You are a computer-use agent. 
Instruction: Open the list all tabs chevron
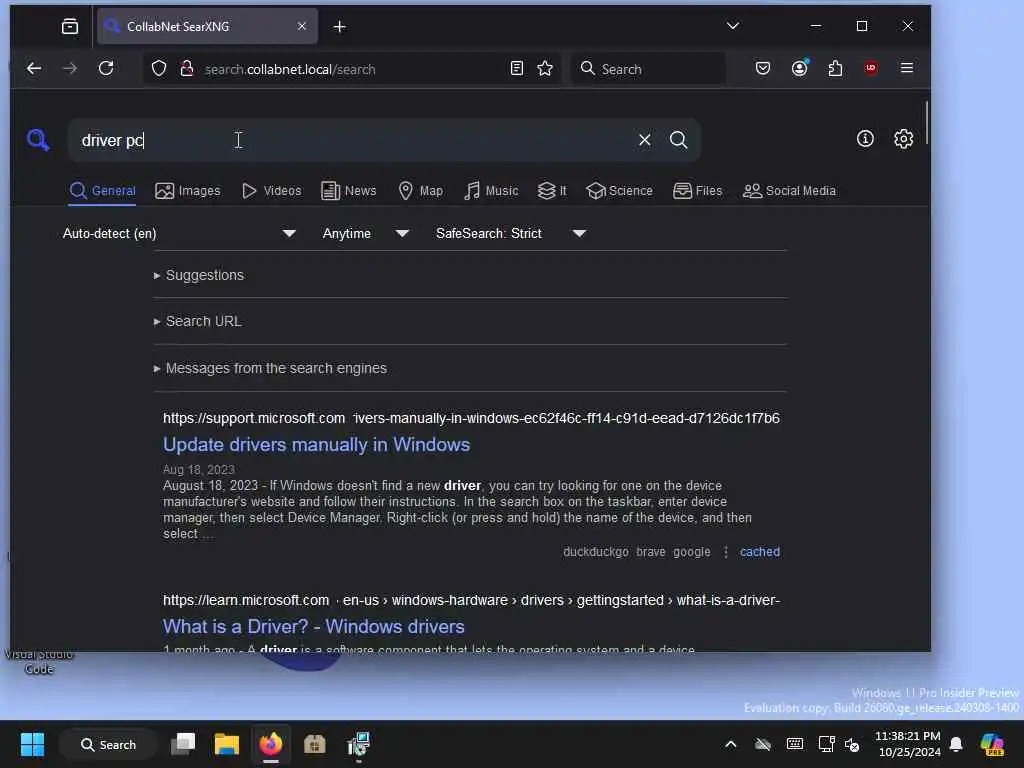tap(733, 26)
